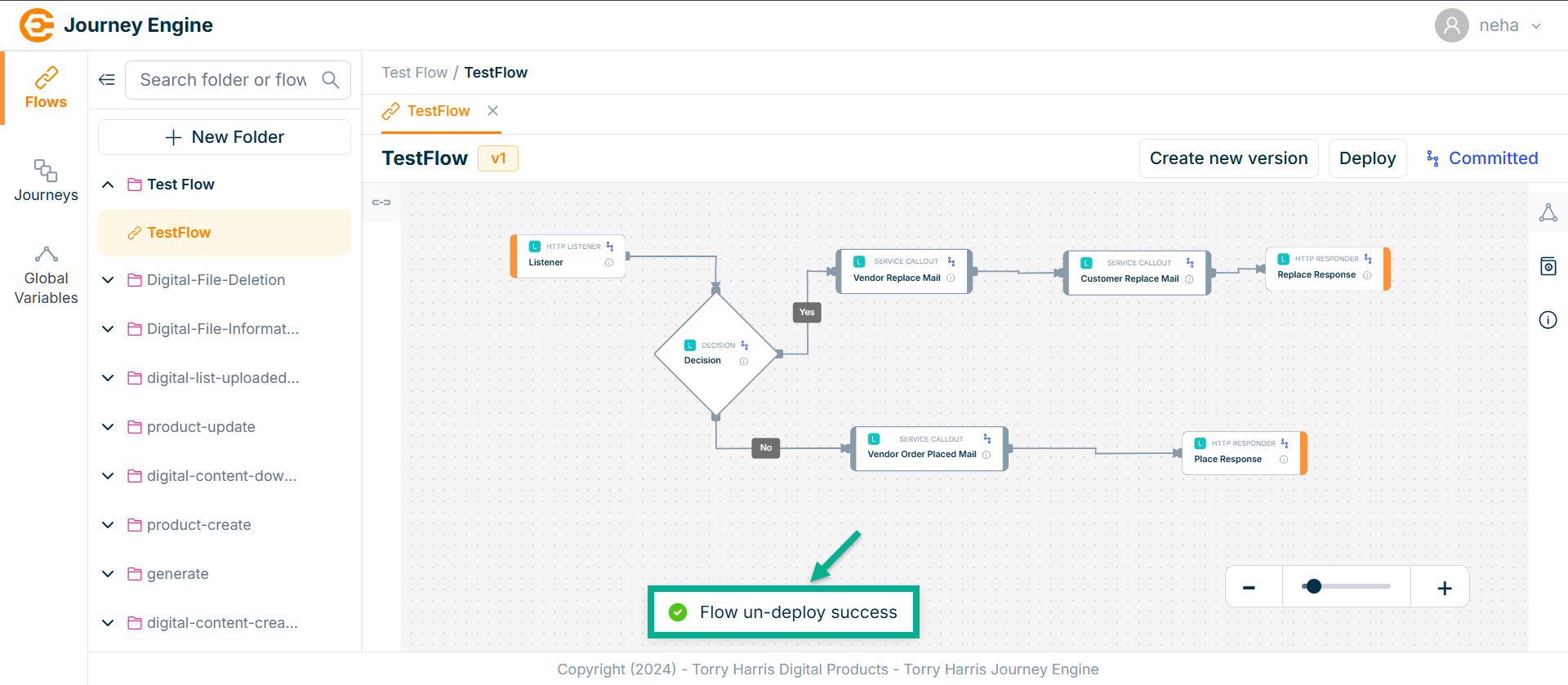Click the zoom slider handle
Image resolution: width=1568 pixels, height=685 pixels.
[1313, 586]
